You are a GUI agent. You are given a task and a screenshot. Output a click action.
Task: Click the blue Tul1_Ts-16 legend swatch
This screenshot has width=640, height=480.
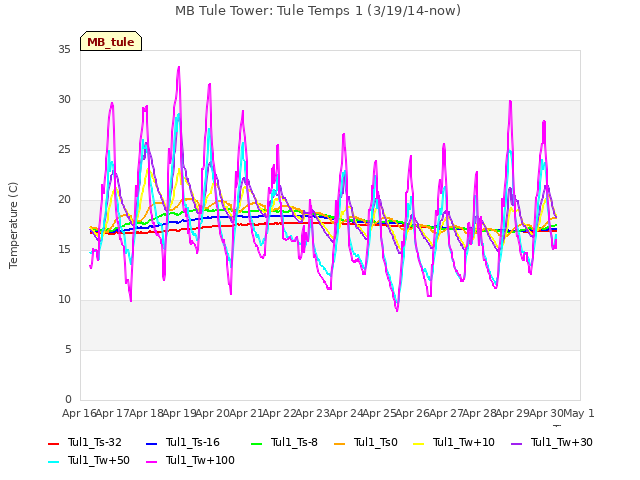click(151, 444)
